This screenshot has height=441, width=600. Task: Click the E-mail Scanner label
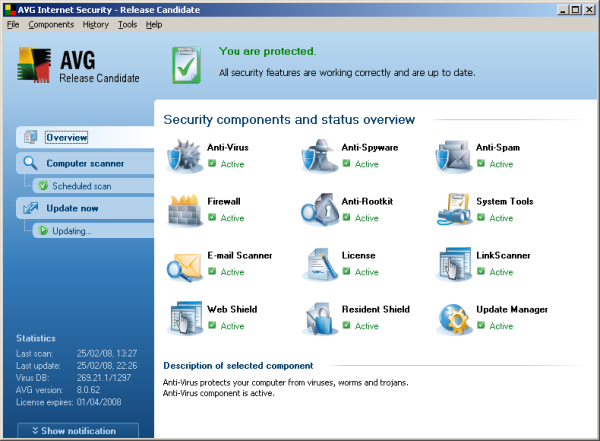click(240, 255)
